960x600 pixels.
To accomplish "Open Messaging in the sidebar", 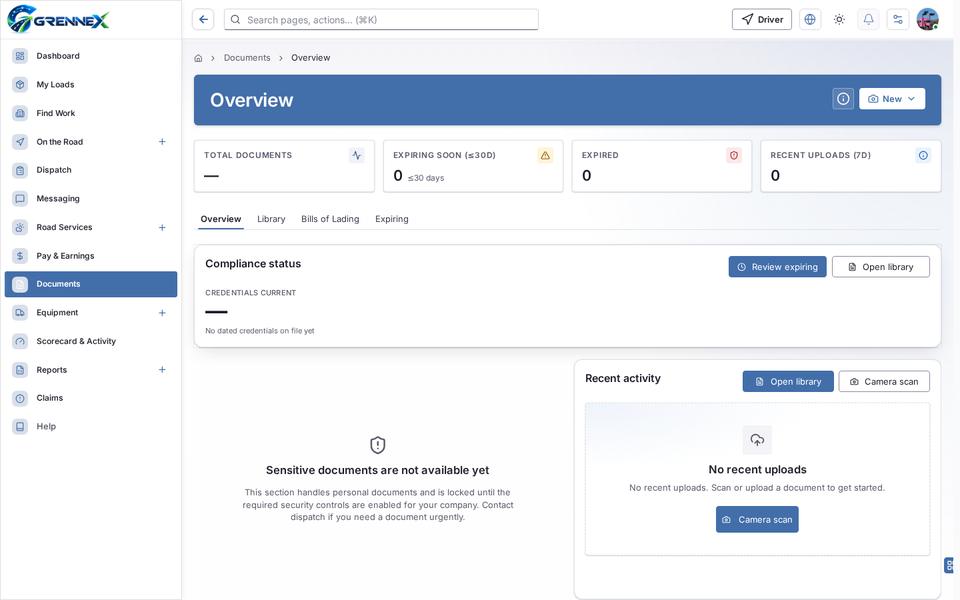I will (x=91, y=198).
